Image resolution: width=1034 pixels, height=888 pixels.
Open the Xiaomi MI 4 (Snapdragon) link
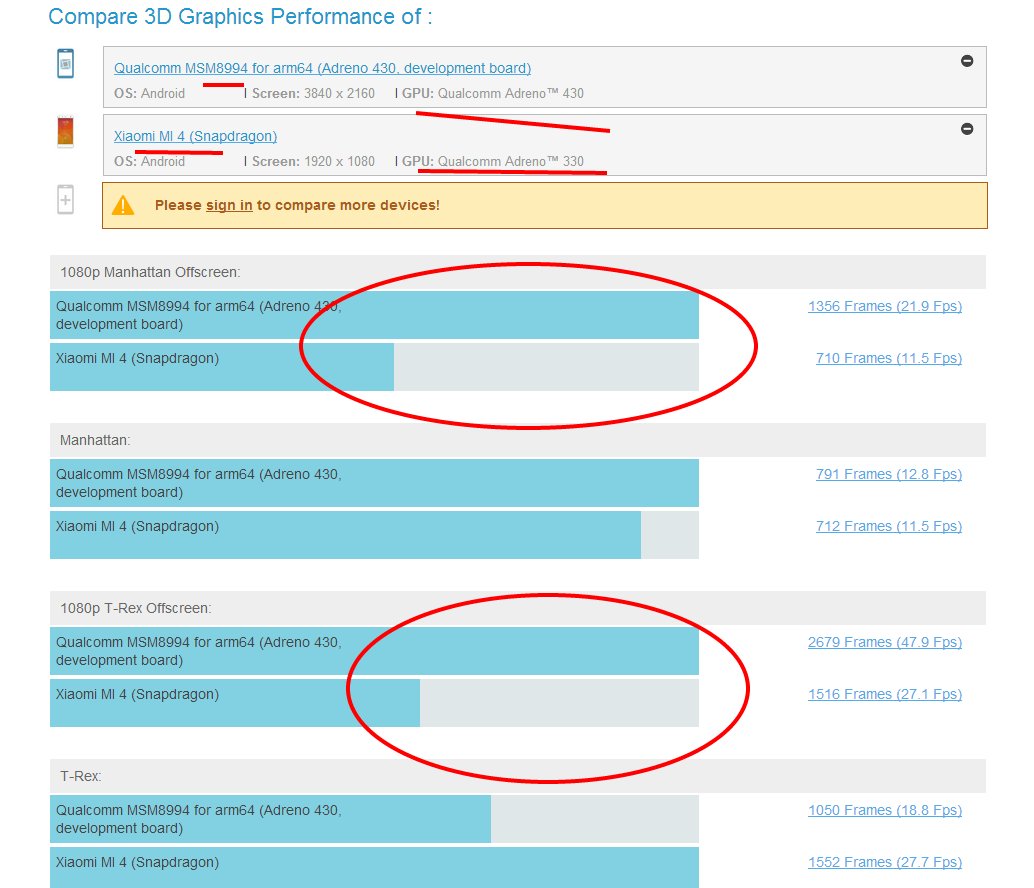pos(195,136)
